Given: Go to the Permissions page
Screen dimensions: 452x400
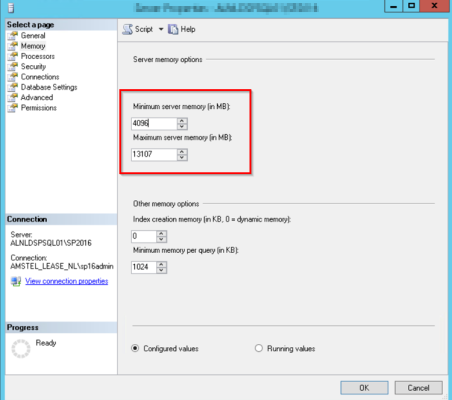Looking at the screenshot, I should pyautogui.click(x=39, y=108).
